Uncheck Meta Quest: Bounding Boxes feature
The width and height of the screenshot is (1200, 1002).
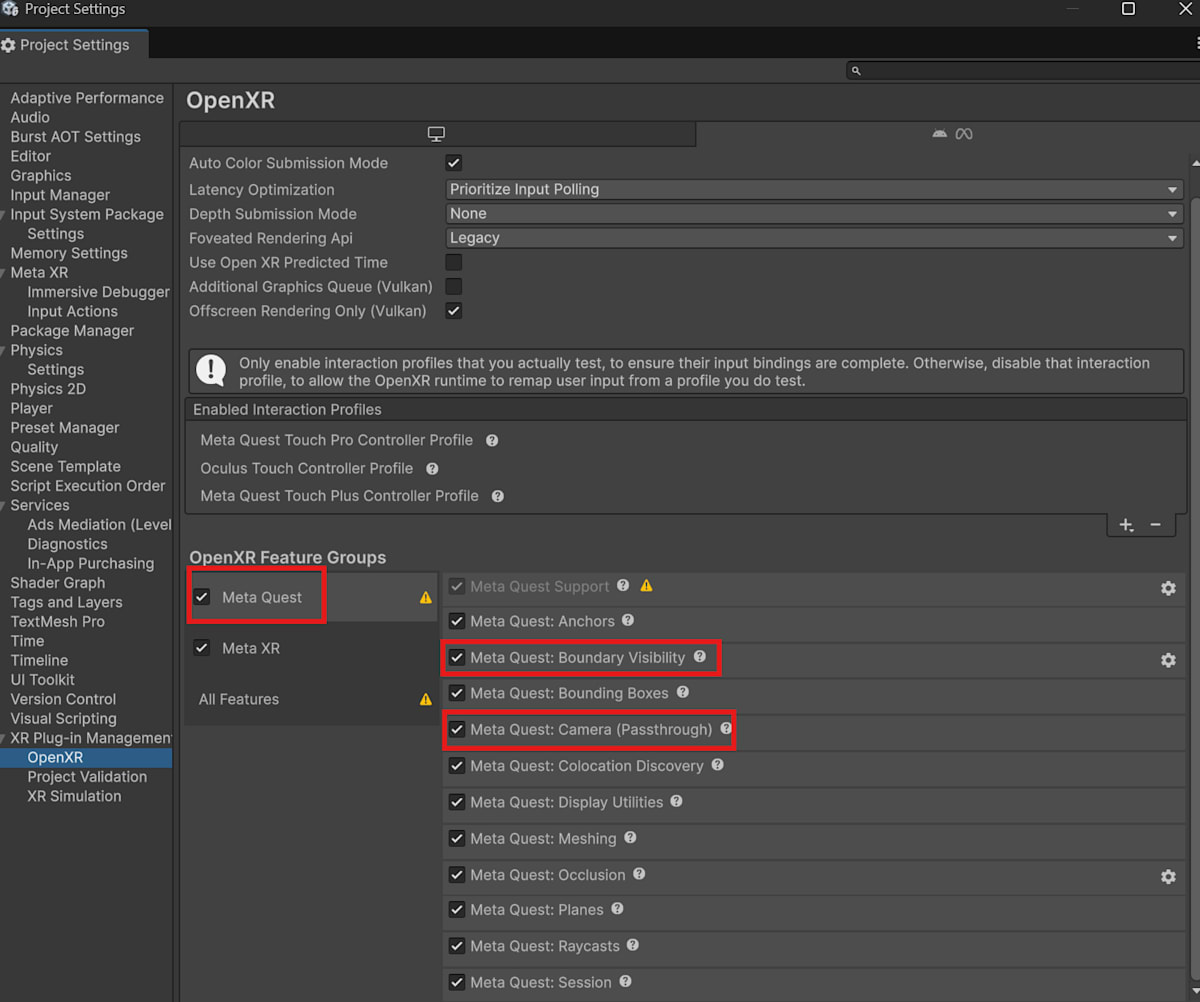pyautogui.click(x=457, y=693)
